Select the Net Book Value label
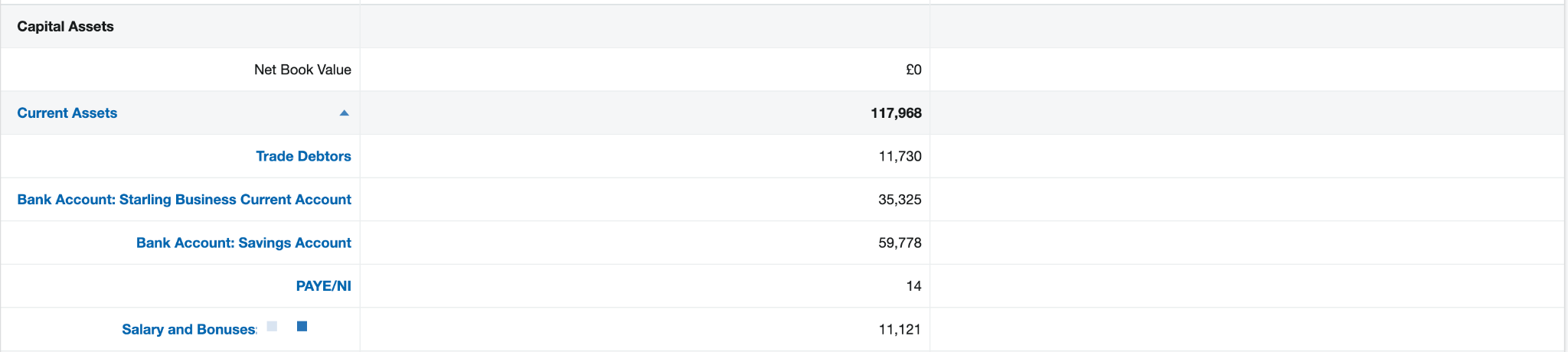Viewport: 1568px width, 352px height. coord(302,70)
